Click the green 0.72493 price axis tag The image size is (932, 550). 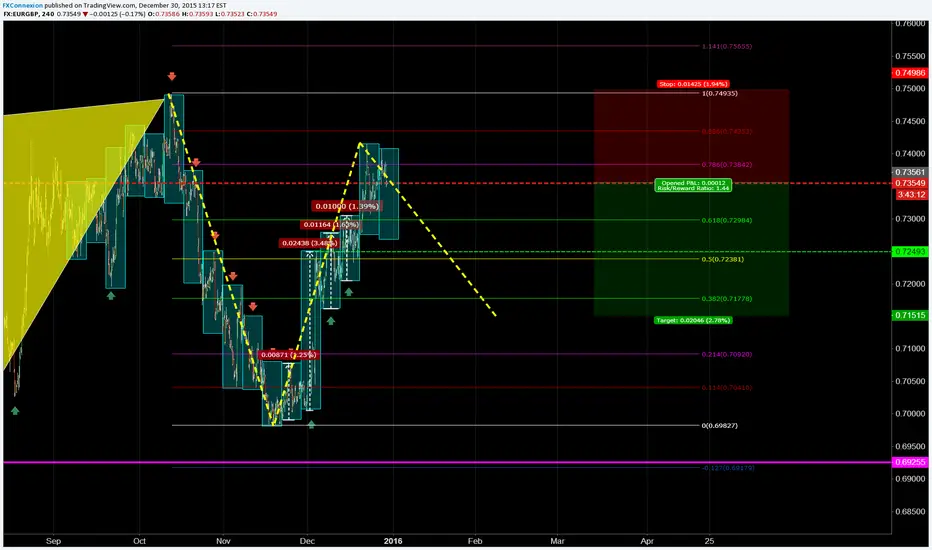[x=911, y=252]
